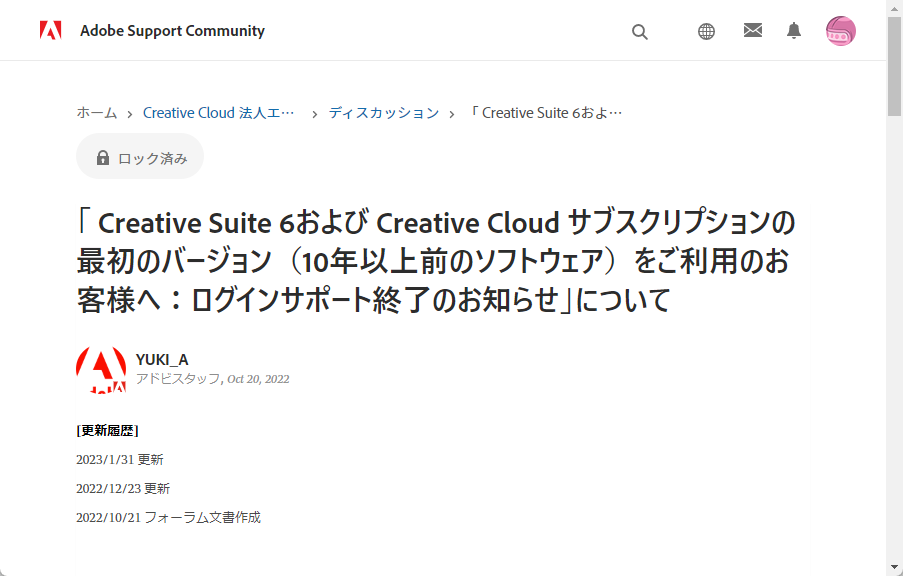Click the 2023/1/31 更新 line

point(120,460)
